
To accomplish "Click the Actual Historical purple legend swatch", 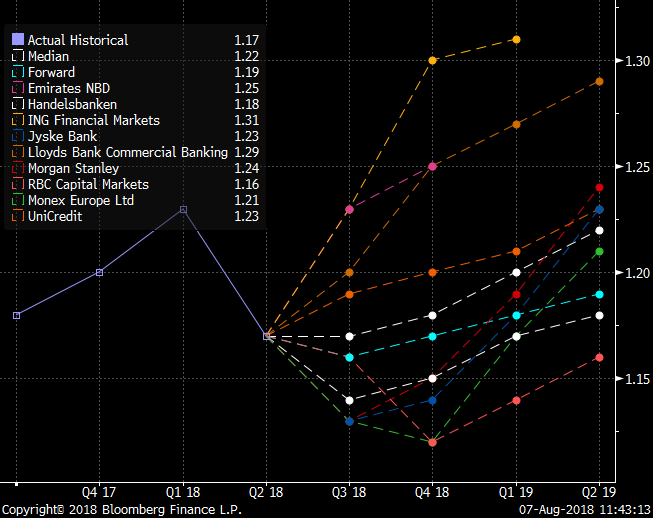I will tap(18, 39).
